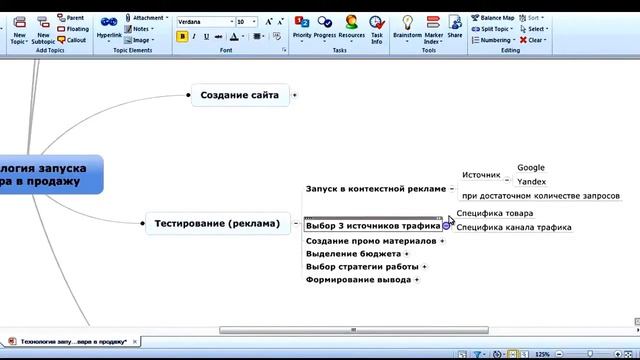This screenshot has width=640, height=360.
Task: Select the central topic box
Action: point(51,174)
